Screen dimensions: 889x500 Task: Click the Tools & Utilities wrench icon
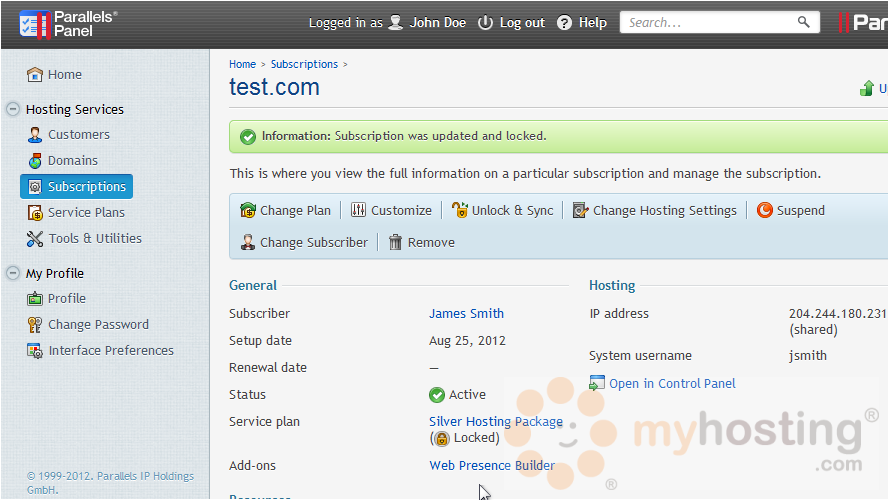click(x=35, y=239)
